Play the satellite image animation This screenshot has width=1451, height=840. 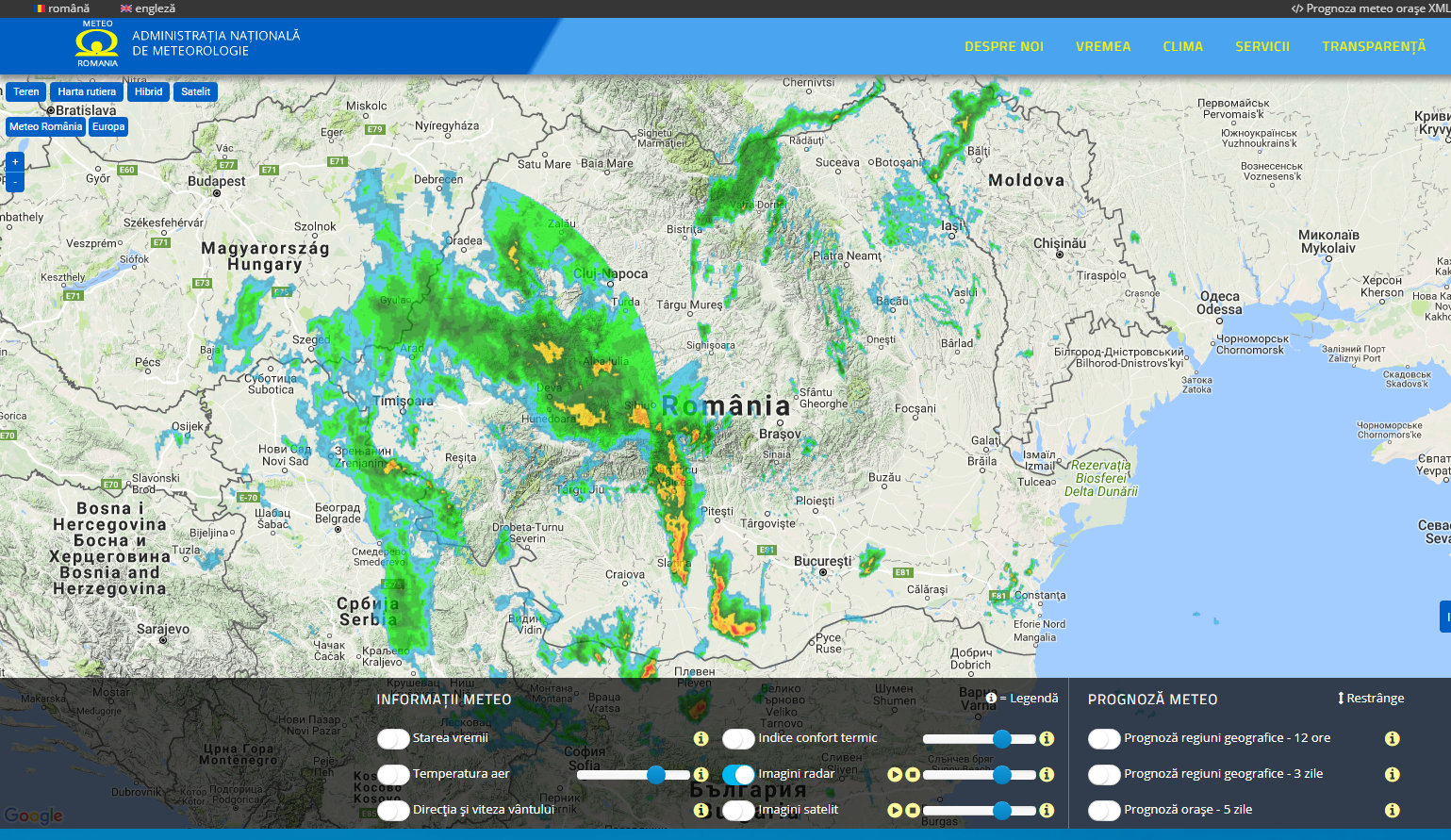[896, 810]
